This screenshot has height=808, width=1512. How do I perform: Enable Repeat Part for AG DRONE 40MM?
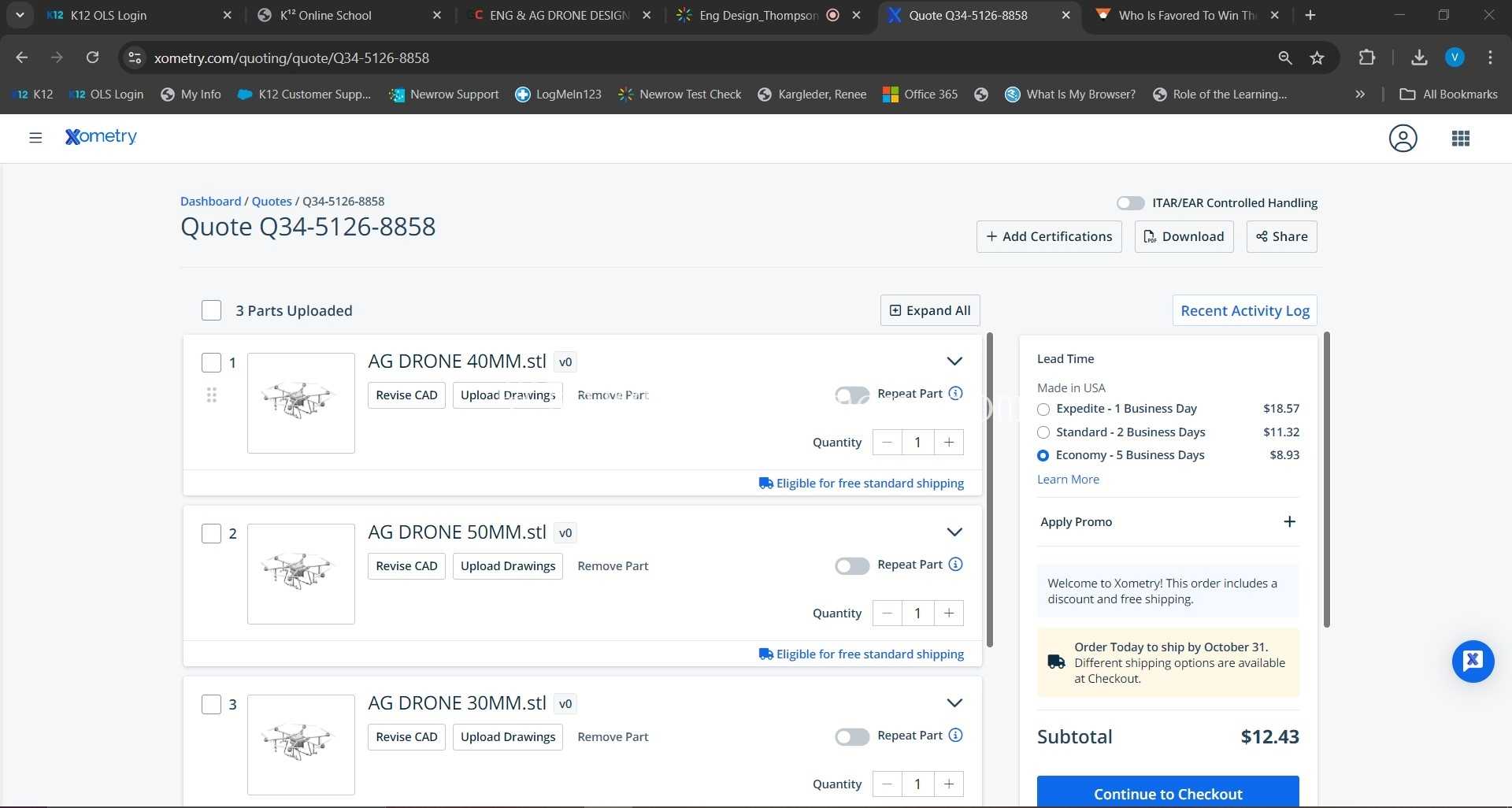852,395
